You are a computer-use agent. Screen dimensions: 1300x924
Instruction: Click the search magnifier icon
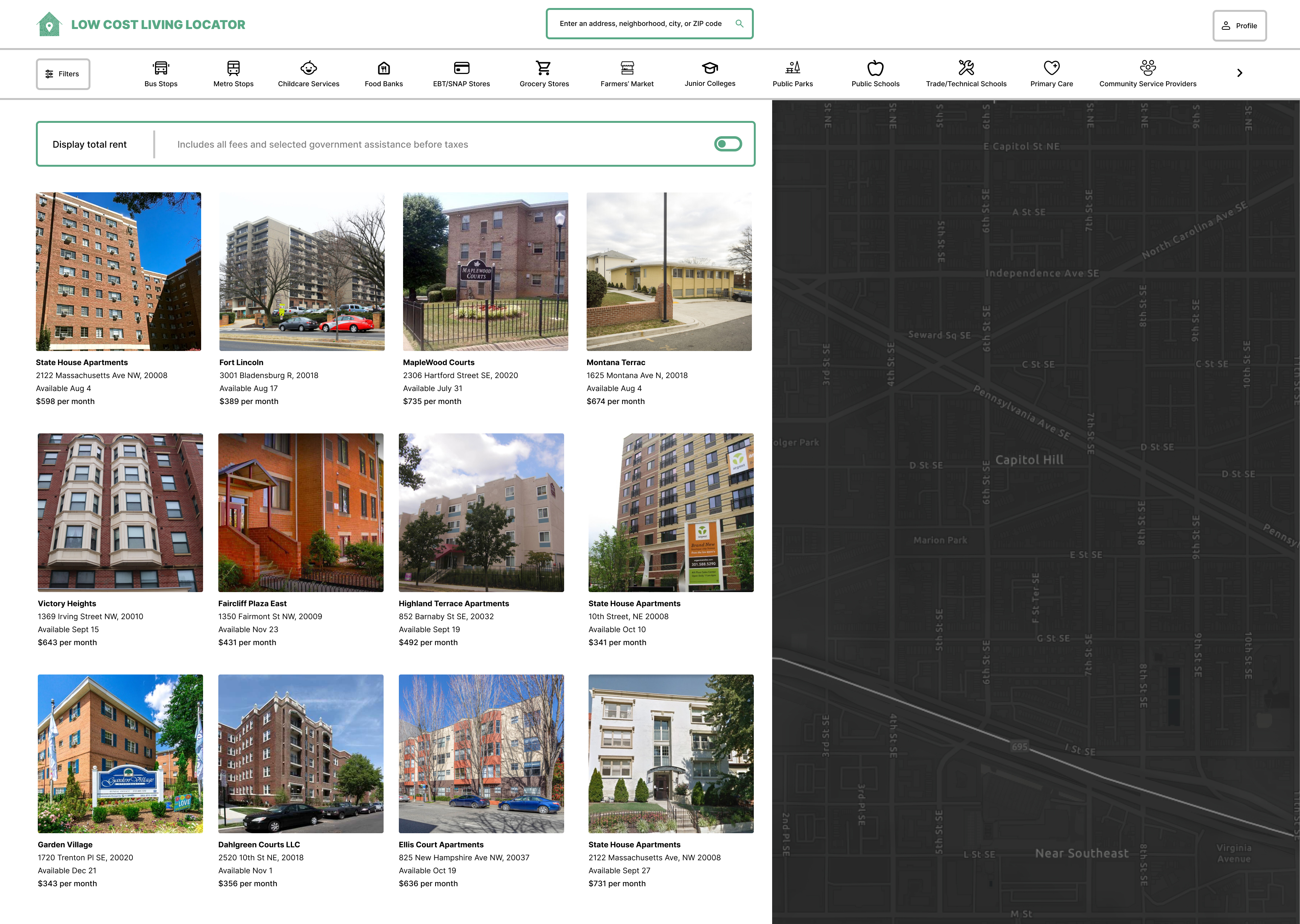[739, 23]
